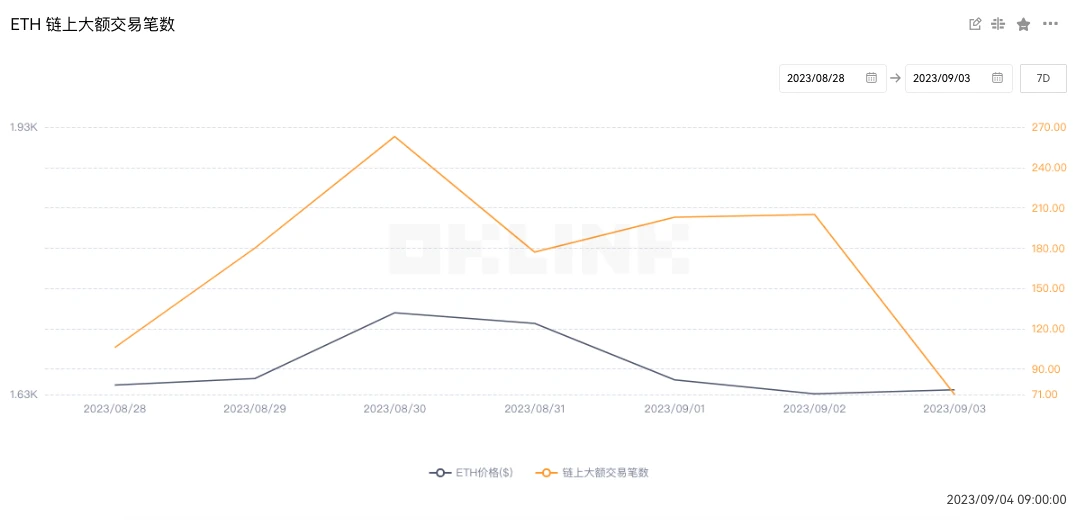Click the 2023/08/31 x-axis date label

535,408
